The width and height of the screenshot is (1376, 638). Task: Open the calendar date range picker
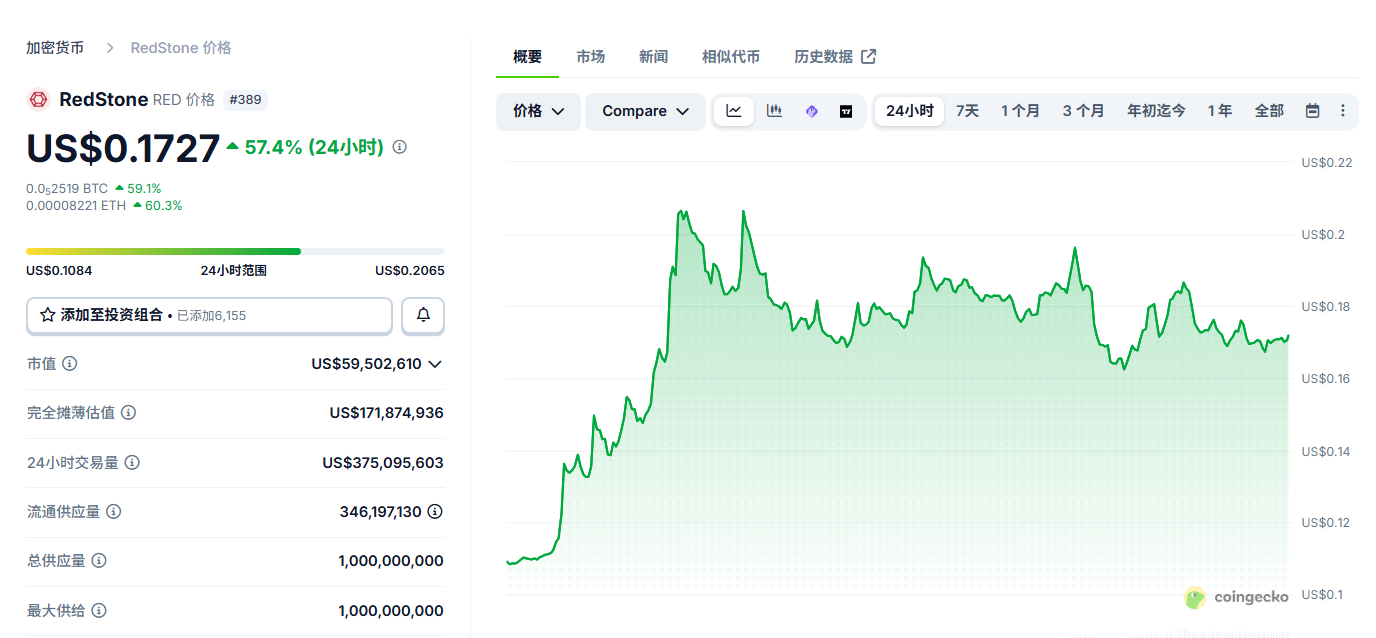pos(1312,111)
